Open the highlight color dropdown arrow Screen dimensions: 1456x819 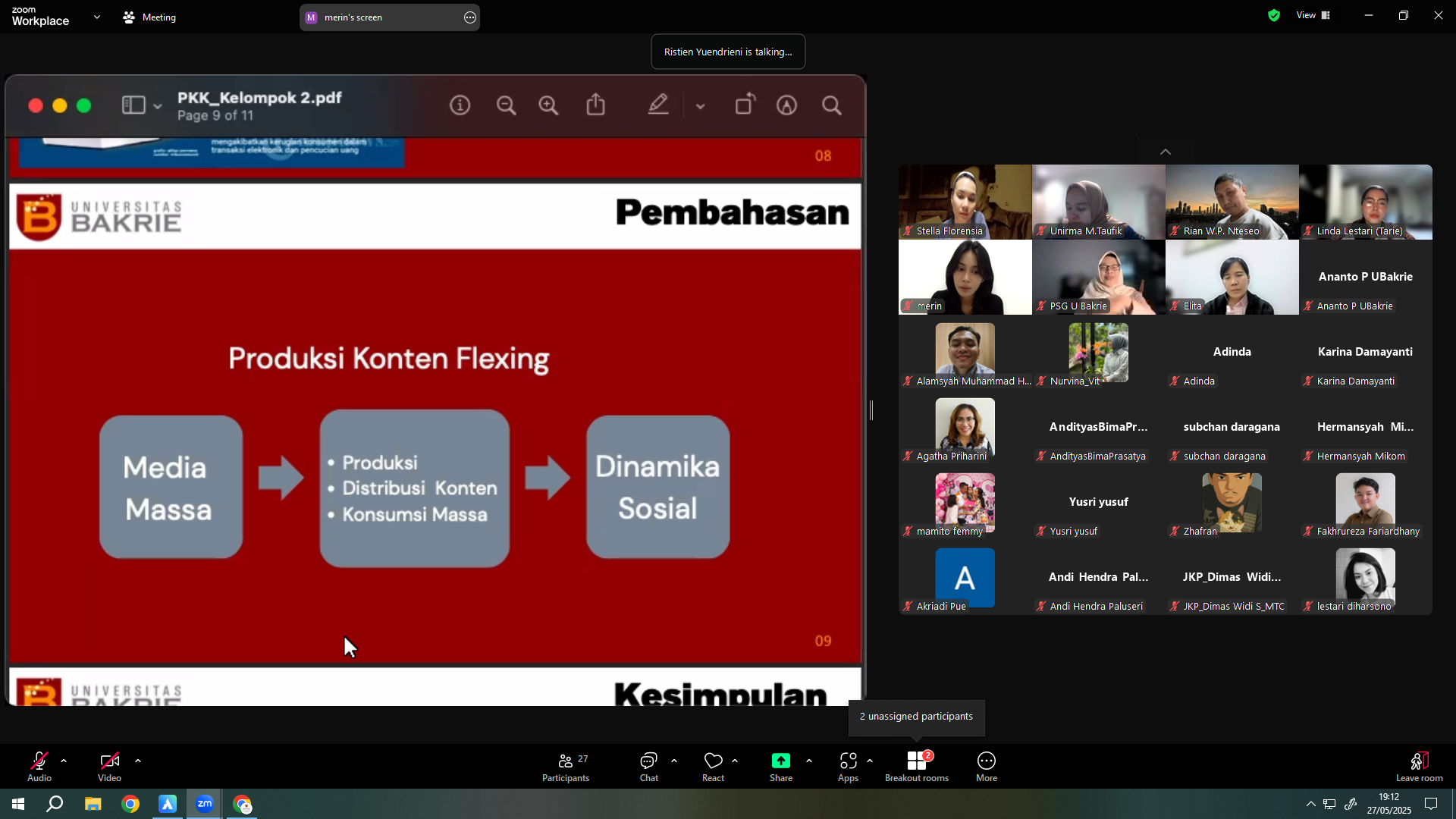[701, 106]
